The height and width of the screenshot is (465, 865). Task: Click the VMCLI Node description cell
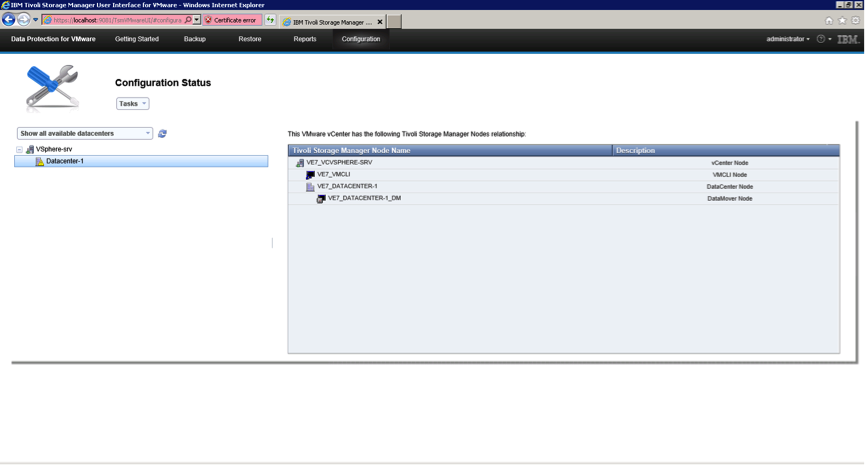729,175
